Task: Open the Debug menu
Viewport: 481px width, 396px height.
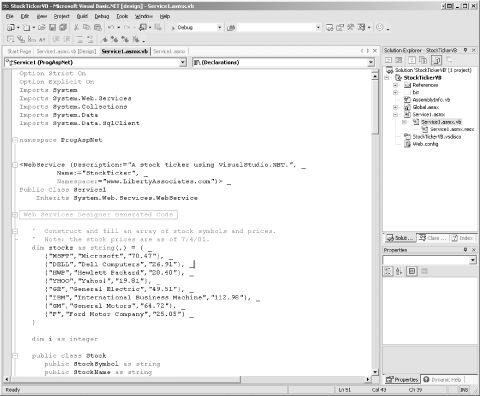Action: pyautogui.click(x=102, y=16)
